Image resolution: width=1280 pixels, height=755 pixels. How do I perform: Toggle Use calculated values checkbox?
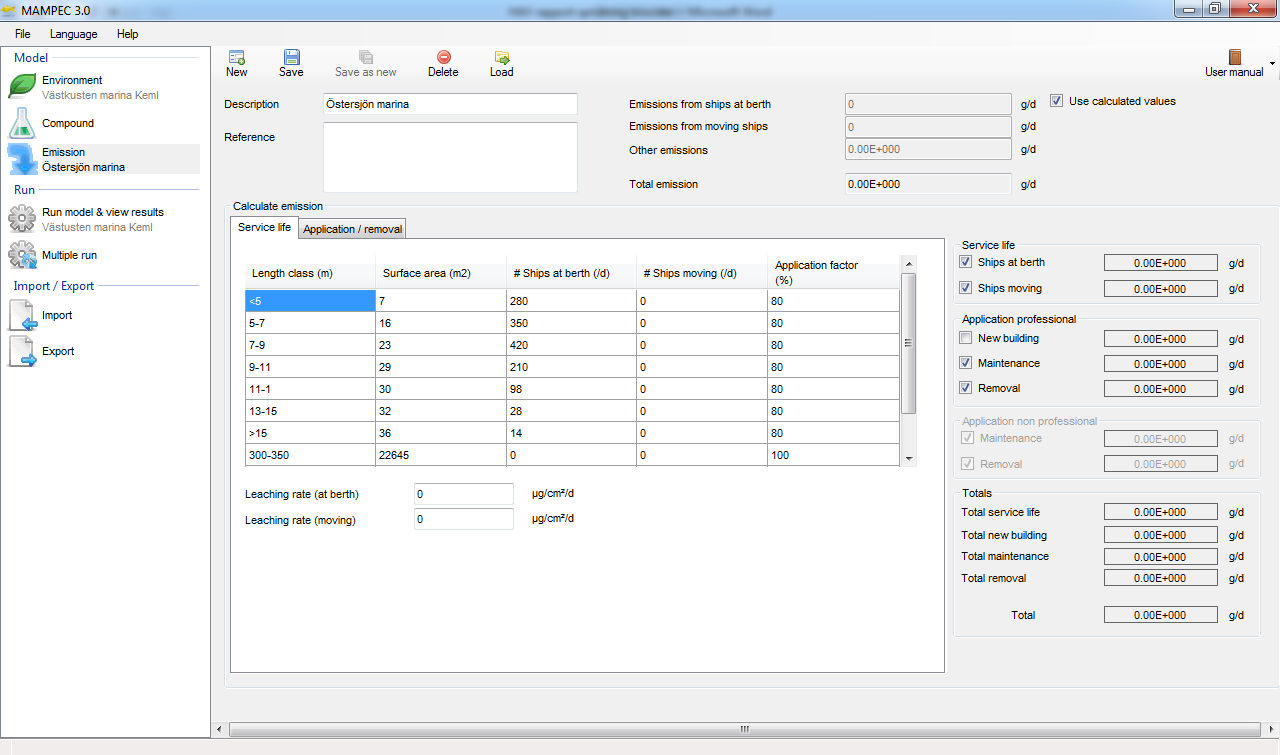point(1056,101)
